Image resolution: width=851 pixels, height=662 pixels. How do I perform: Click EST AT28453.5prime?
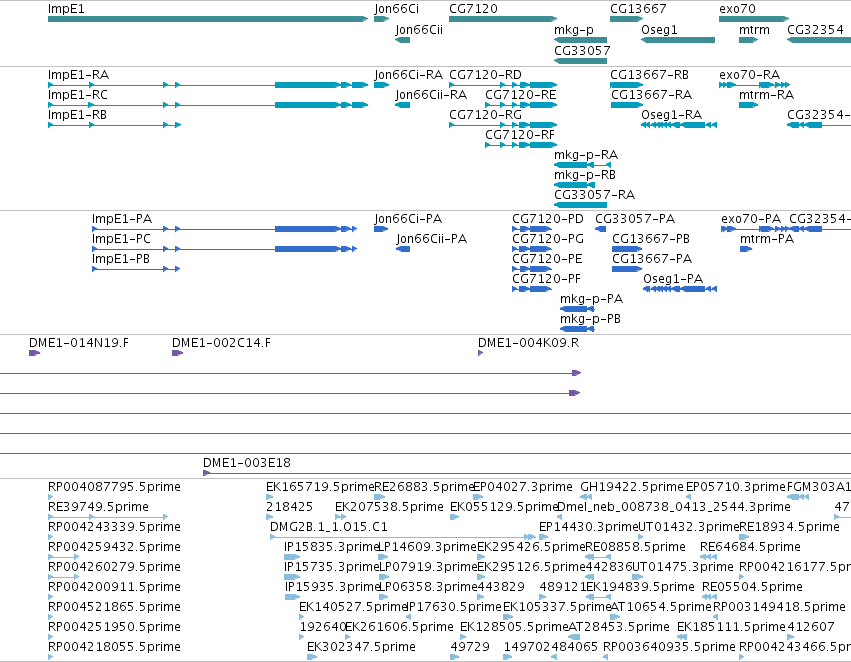click(574, 637)
